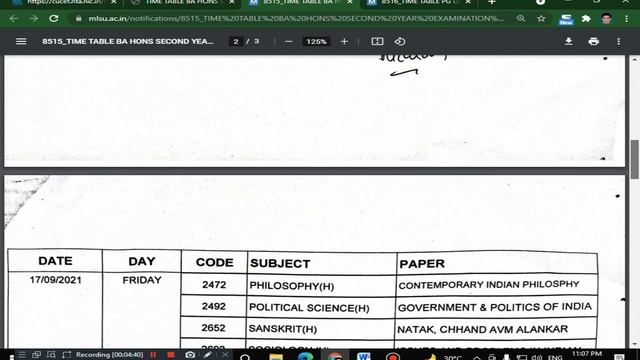640x360 pixels.
Task: Open the browser zoom indicator
Action: click(521, 18)
